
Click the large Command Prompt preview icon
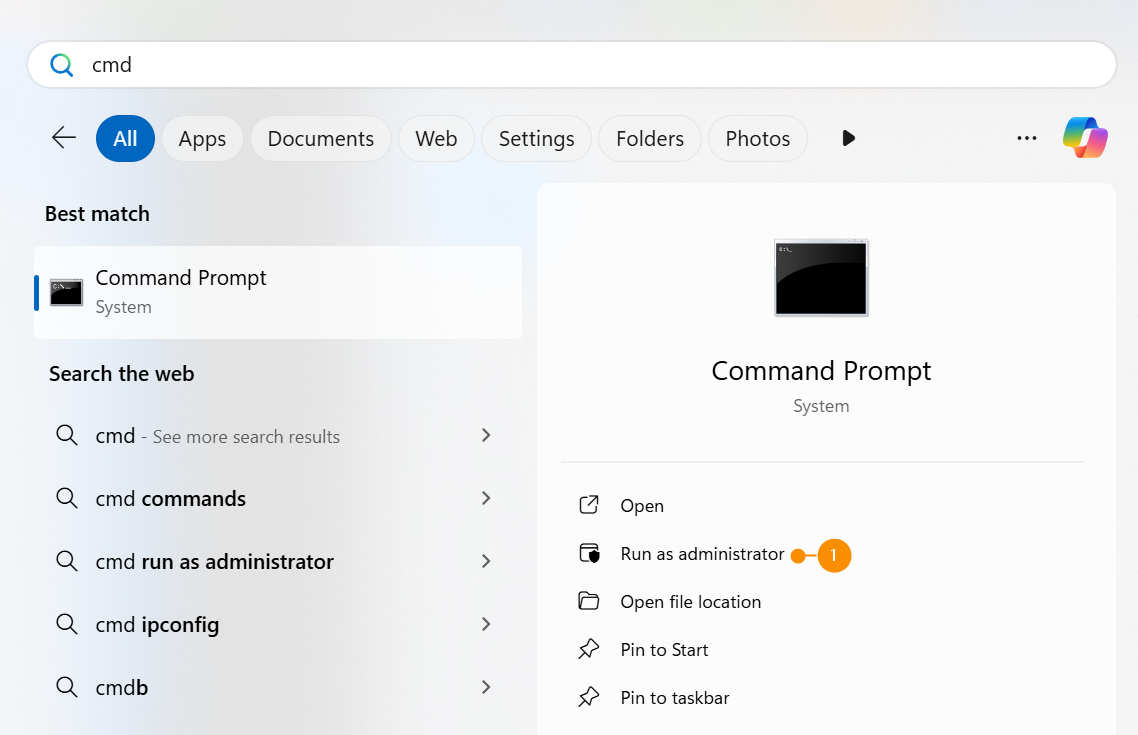(821, 278)
